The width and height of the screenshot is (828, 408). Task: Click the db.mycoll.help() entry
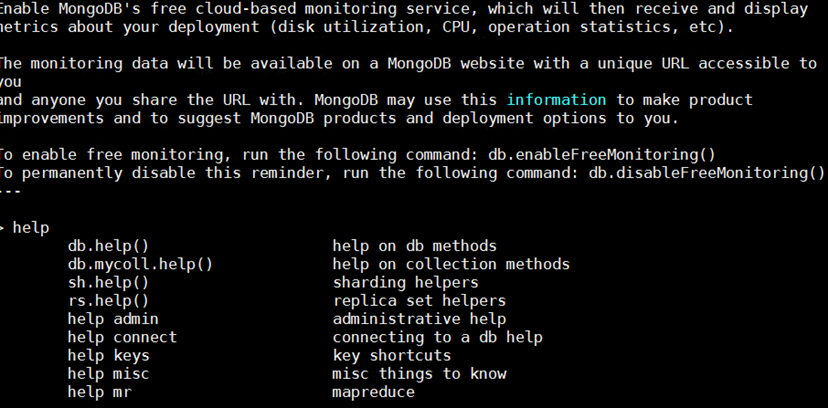pos(140,264)
